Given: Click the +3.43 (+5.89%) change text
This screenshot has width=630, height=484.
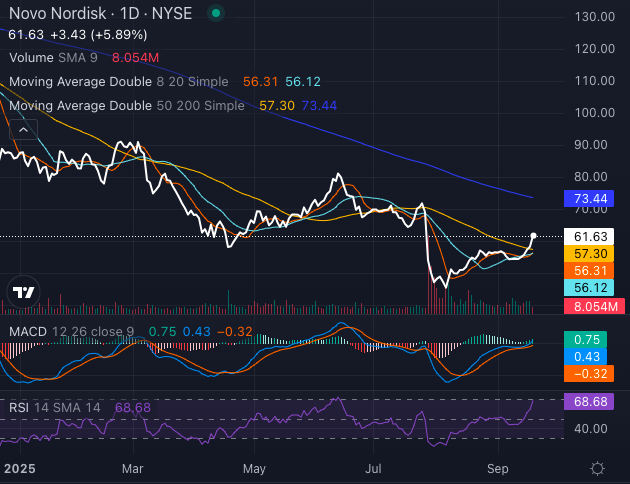Looking at the screenshot, I should pos(98,35).
